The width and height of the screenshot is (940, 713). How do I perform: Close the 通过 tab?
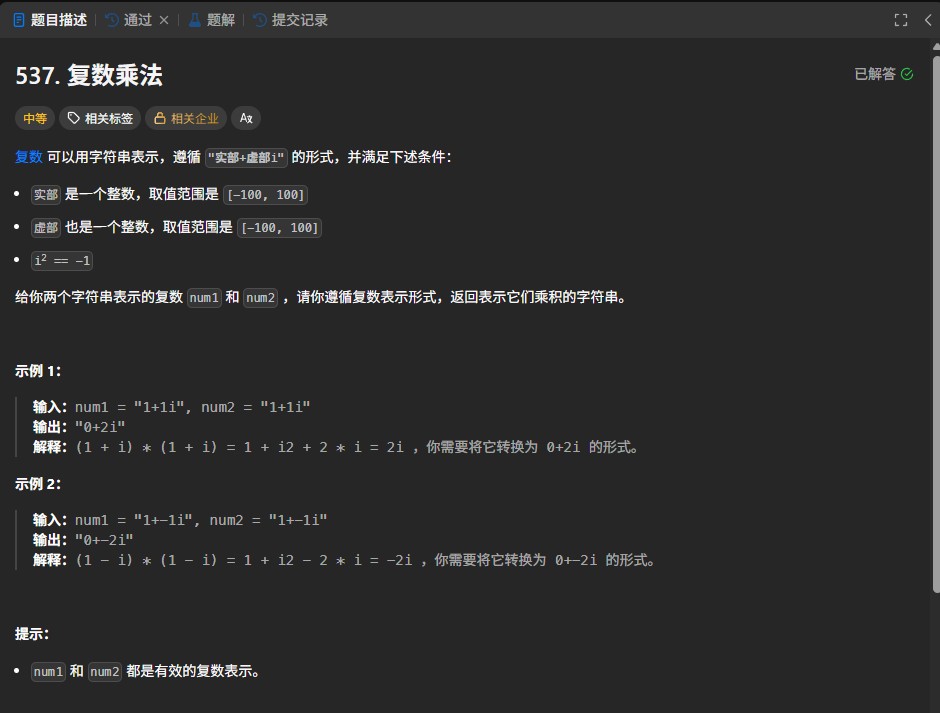pyautogui.click(x=164, y=20)
